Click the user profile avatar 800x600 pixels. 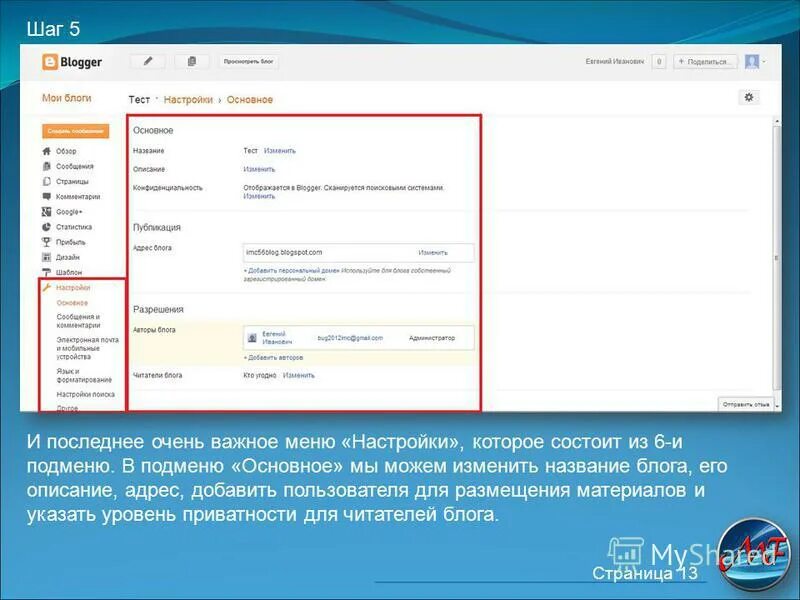point(752,62)
